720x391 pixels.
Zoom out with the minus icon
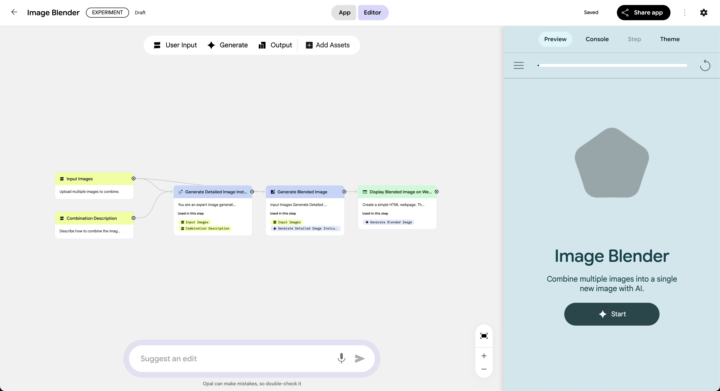click(484, 369)
